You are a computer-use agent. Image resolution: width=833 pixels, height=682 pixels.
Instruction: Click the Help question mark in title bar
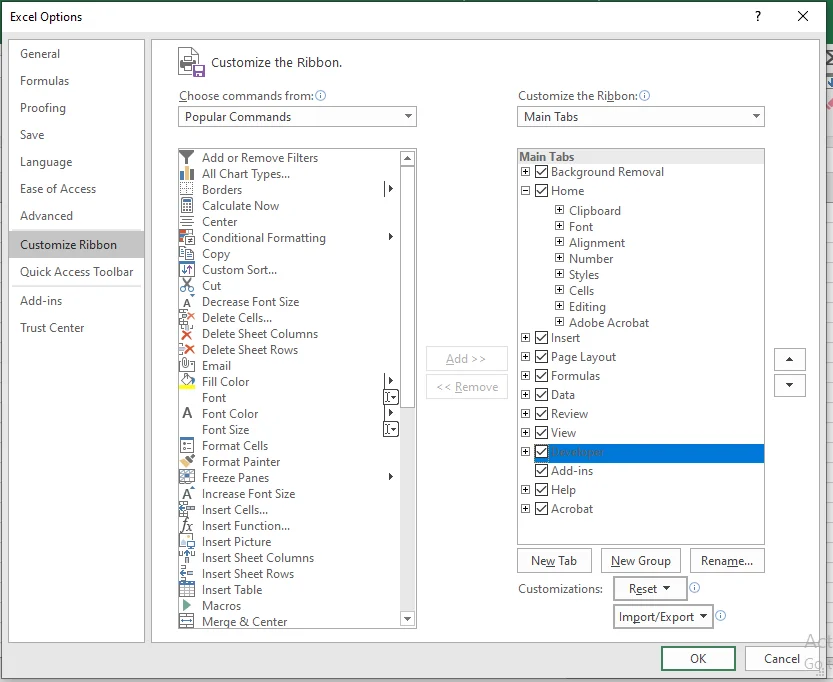(758, 16)
